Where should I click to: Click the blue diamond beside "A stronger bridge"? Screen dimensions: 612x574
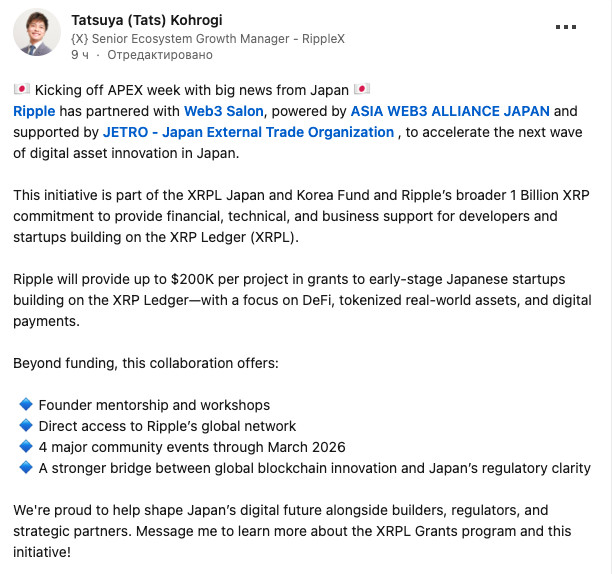26,468
